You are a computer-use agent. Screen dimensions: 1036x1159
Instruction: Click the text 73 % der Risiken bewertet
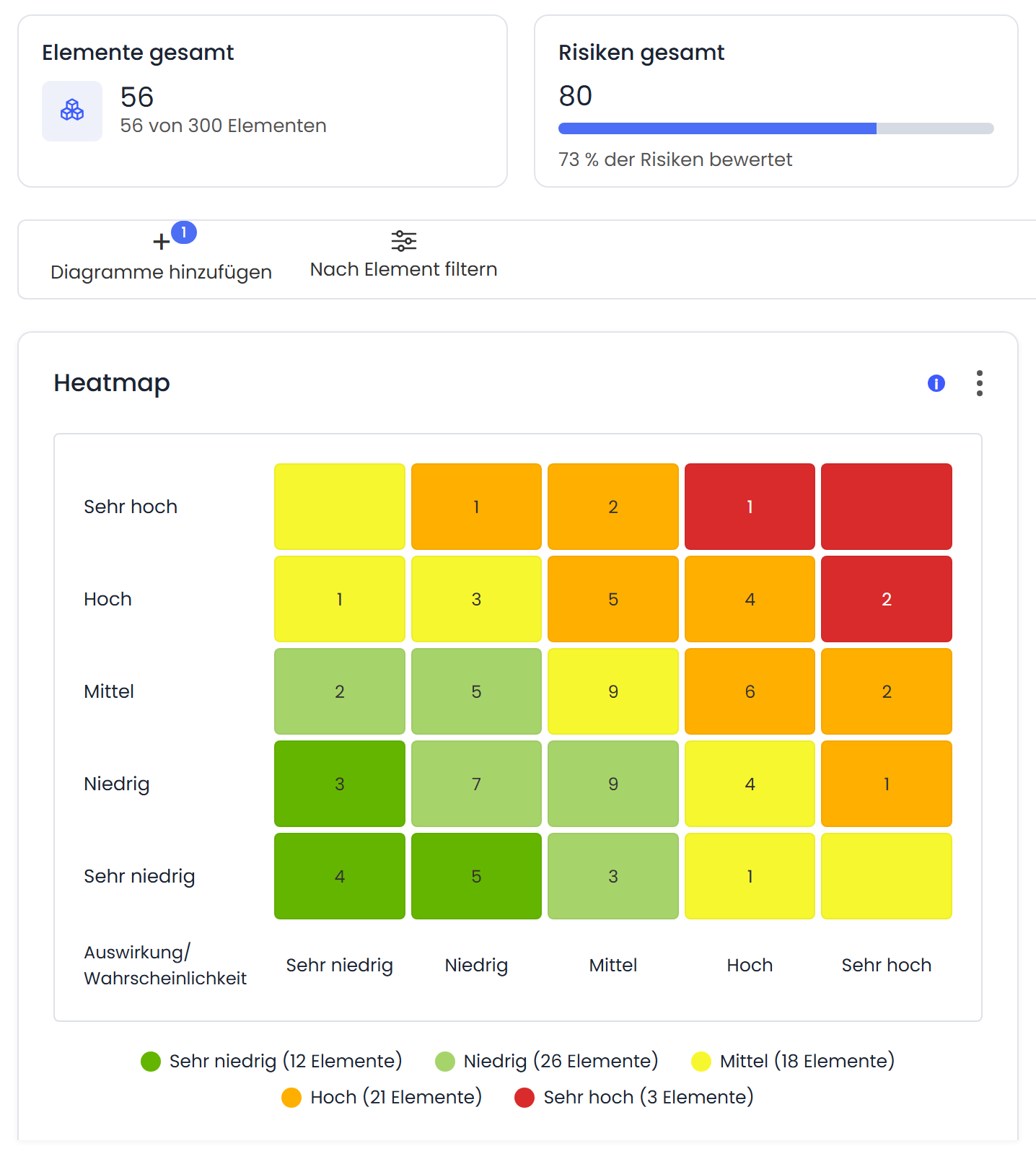tap(675, 159)
